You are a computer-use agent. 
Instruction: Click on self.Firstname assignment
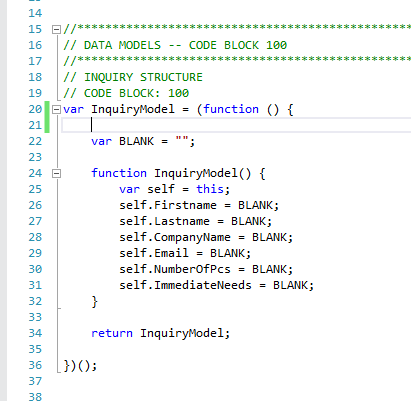point(199,205)
